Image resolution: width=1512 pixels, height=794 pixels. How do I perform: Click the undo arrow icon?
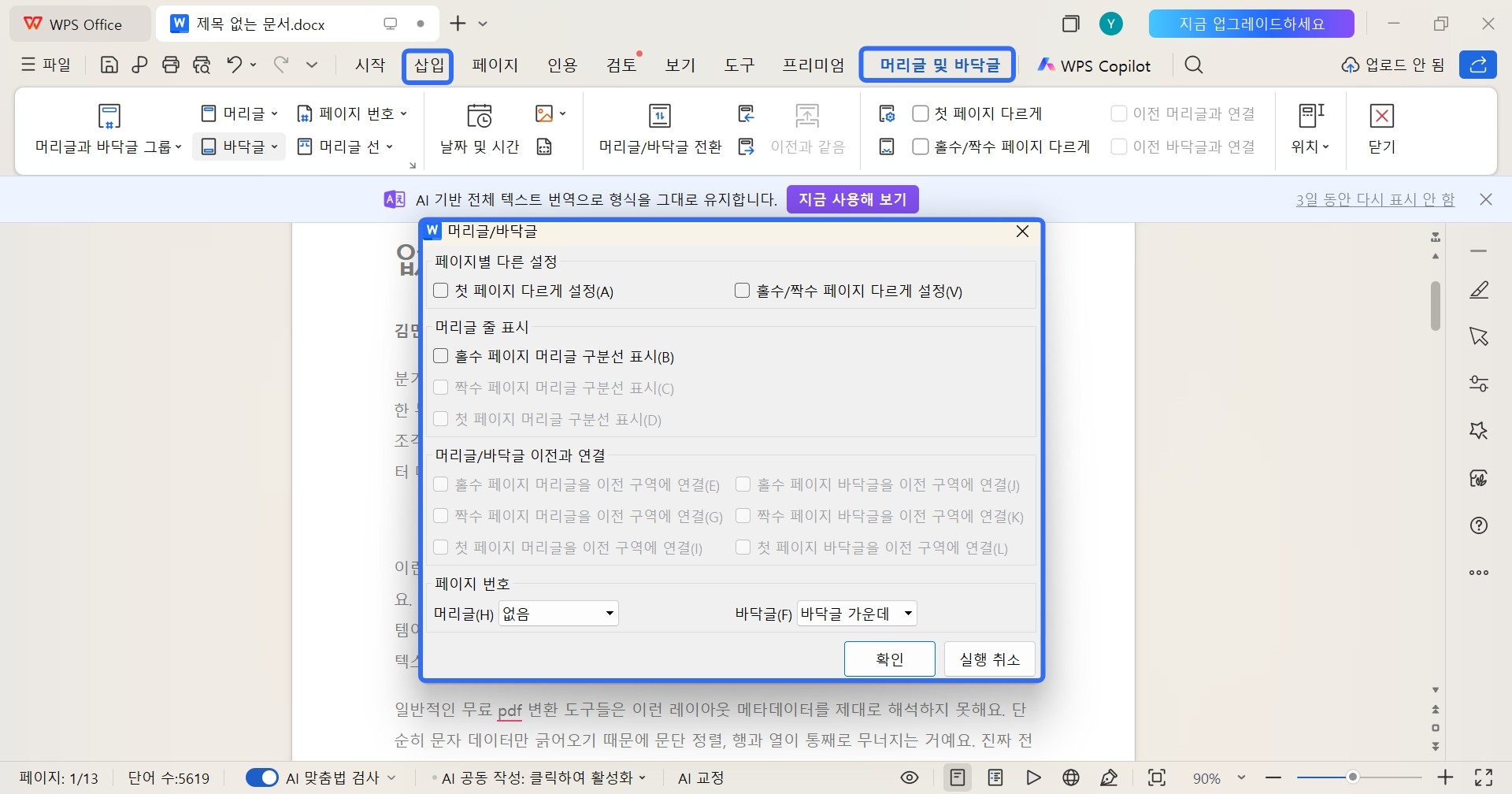click(235, 65)
